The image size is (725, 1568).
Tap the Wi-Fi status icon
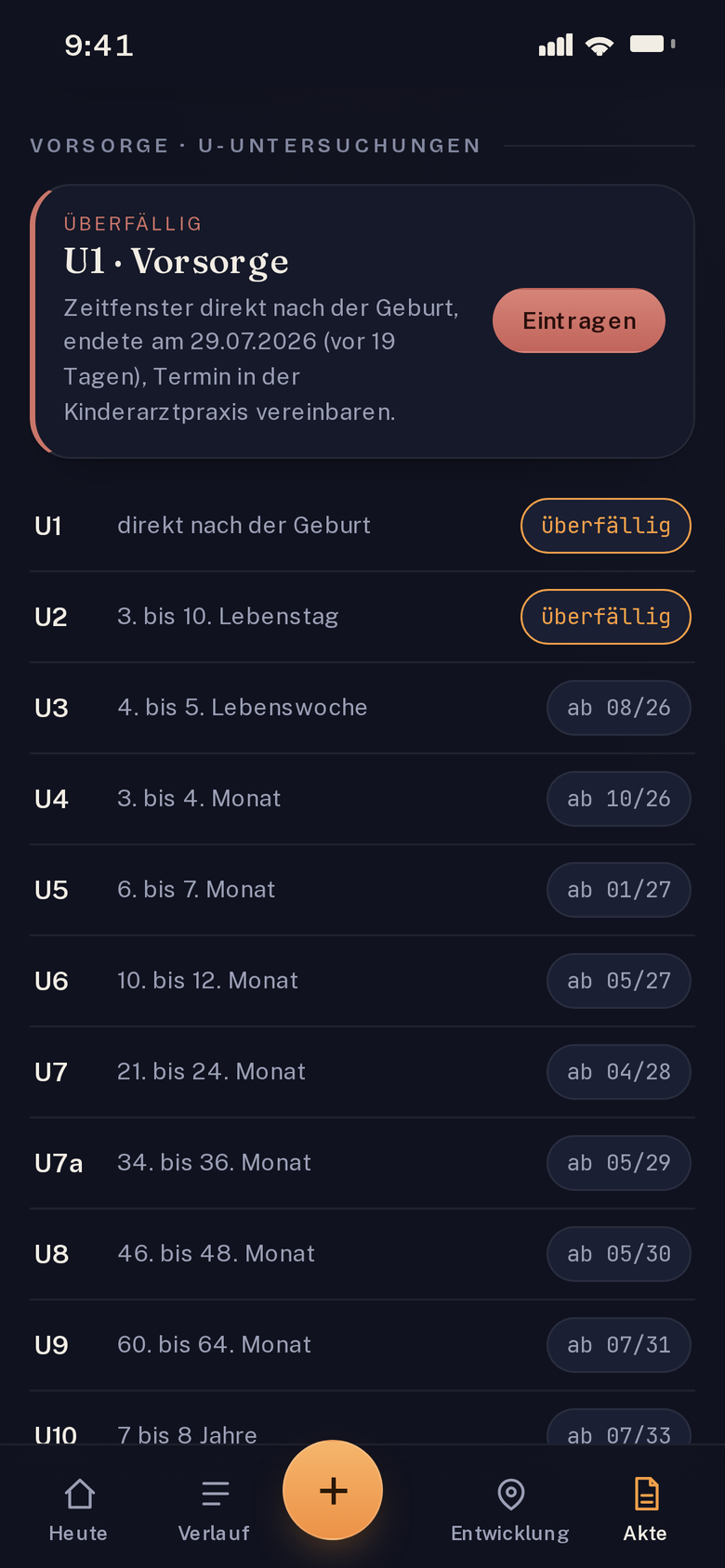click(600, 45)
